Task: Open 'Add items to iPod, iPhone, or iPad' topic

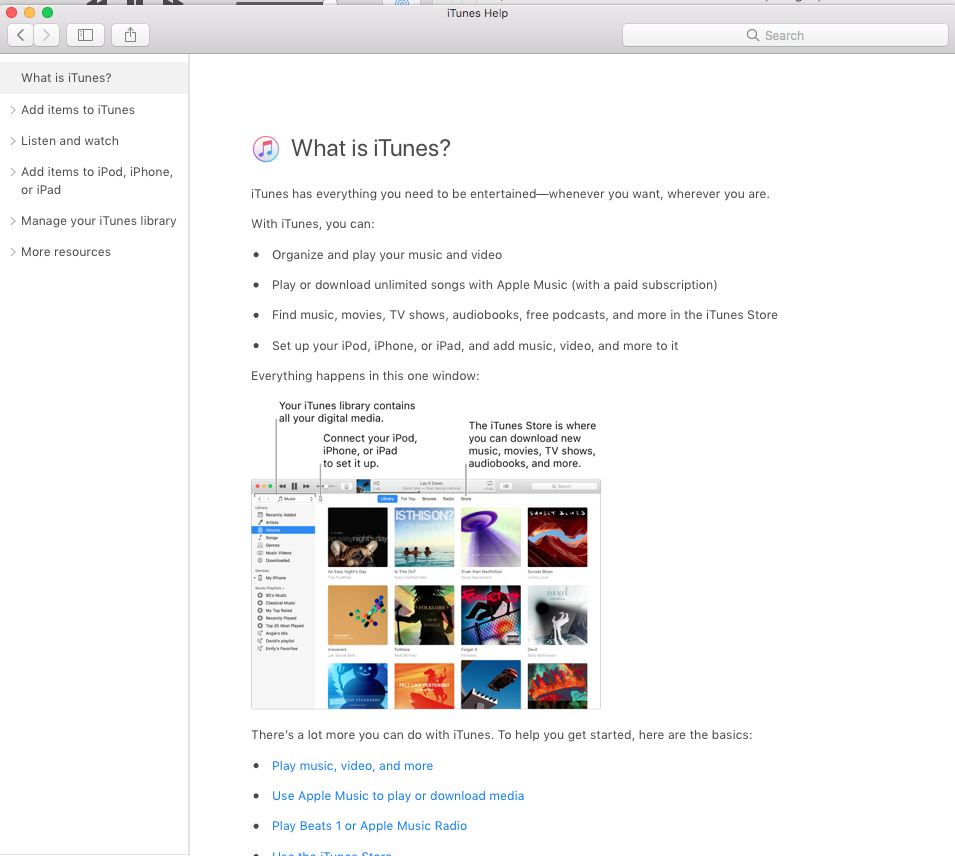Action: (x=97, y=181)
